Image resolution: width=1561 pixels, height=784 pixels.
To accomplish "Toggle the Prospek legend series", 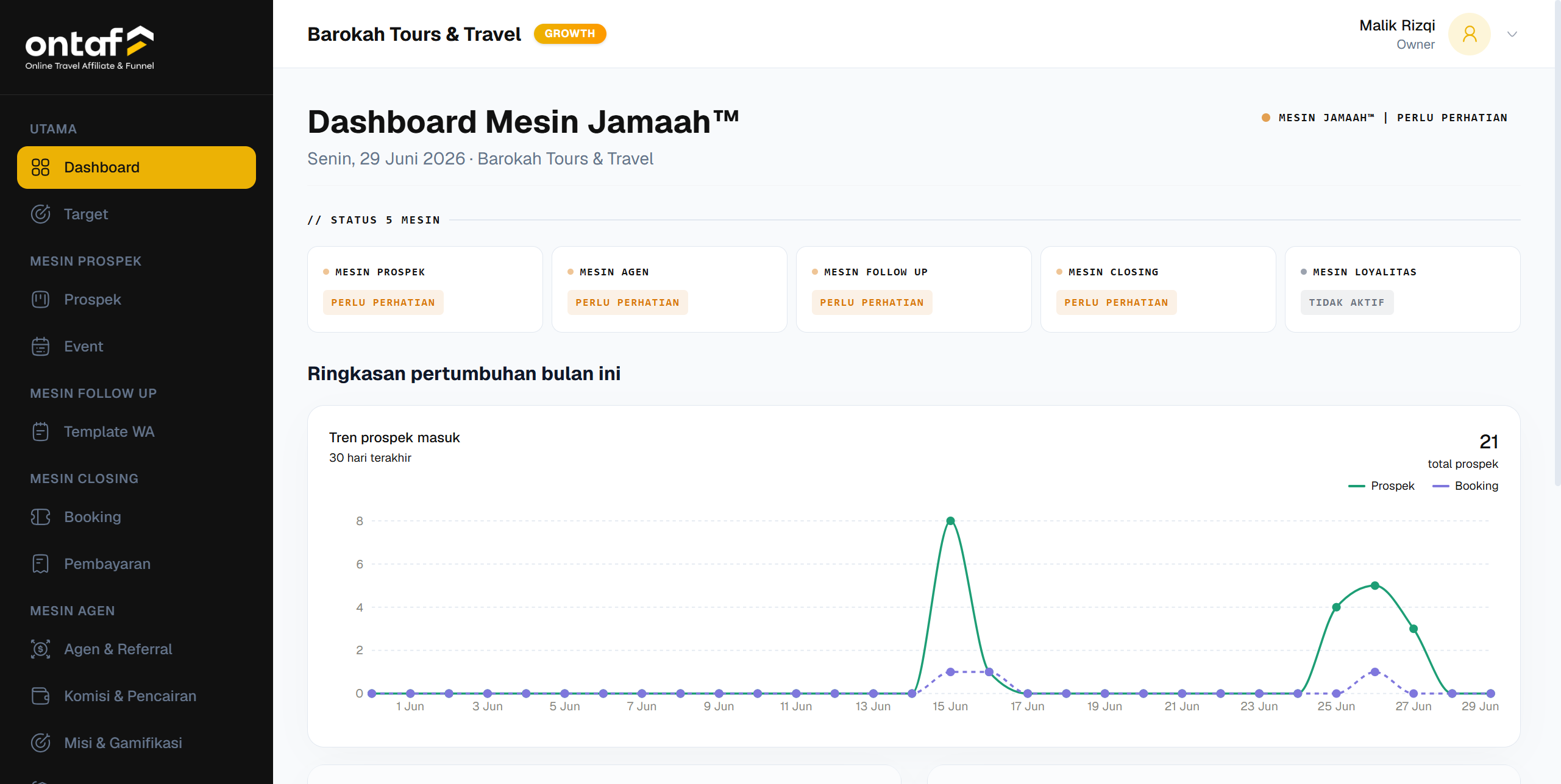I will (1381, 486).
